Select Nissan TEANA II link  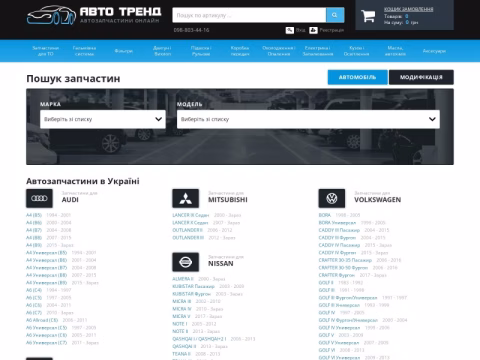pos(182,354)
